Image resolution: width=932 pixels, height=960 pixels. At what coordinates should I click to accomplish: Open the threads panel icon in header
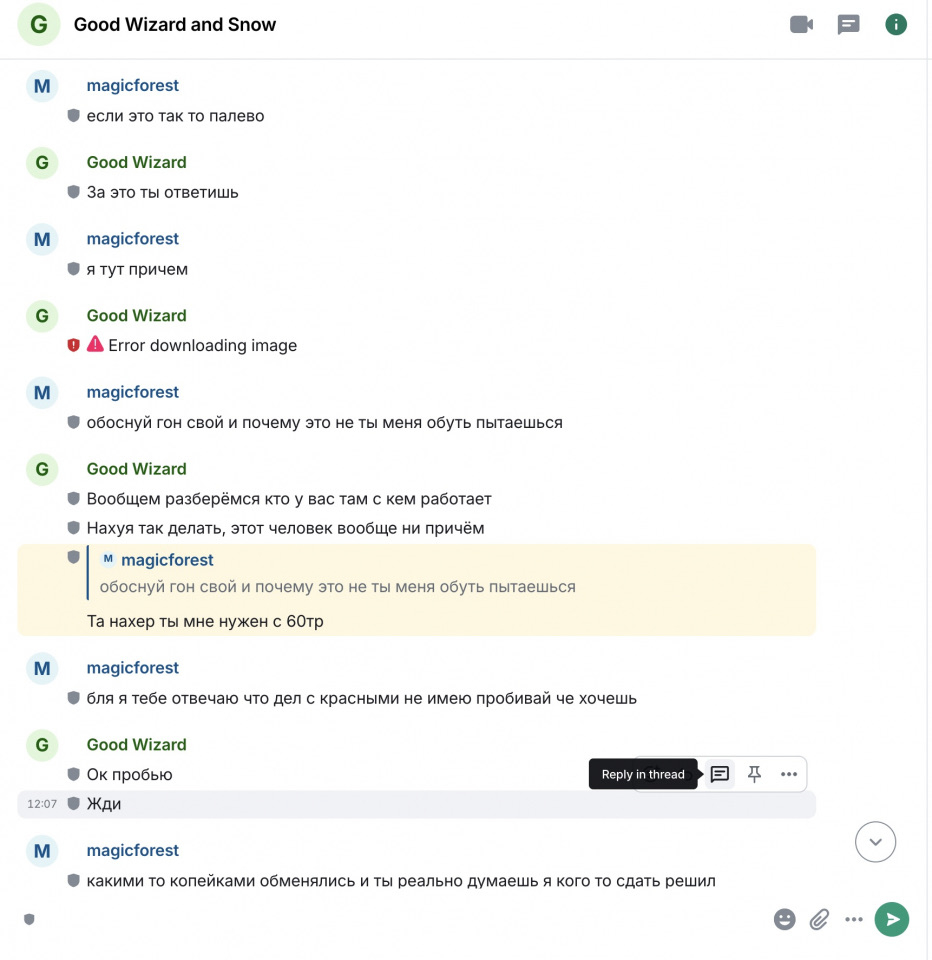pyautogui.click(x=848, y=24)
